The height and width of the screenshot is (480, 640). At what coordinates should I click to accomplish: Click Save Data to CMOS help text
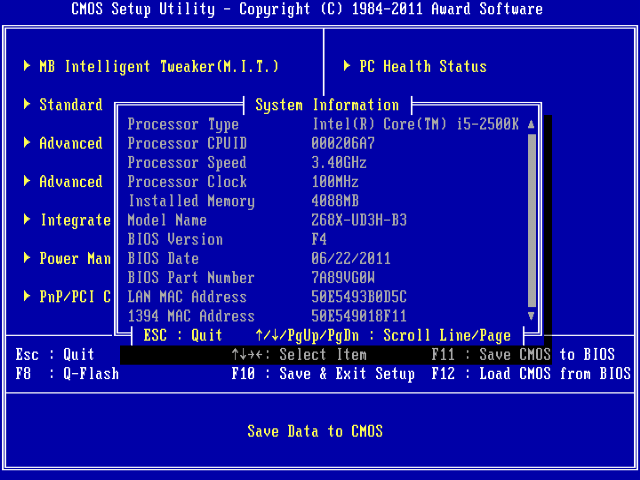point(315,431)
